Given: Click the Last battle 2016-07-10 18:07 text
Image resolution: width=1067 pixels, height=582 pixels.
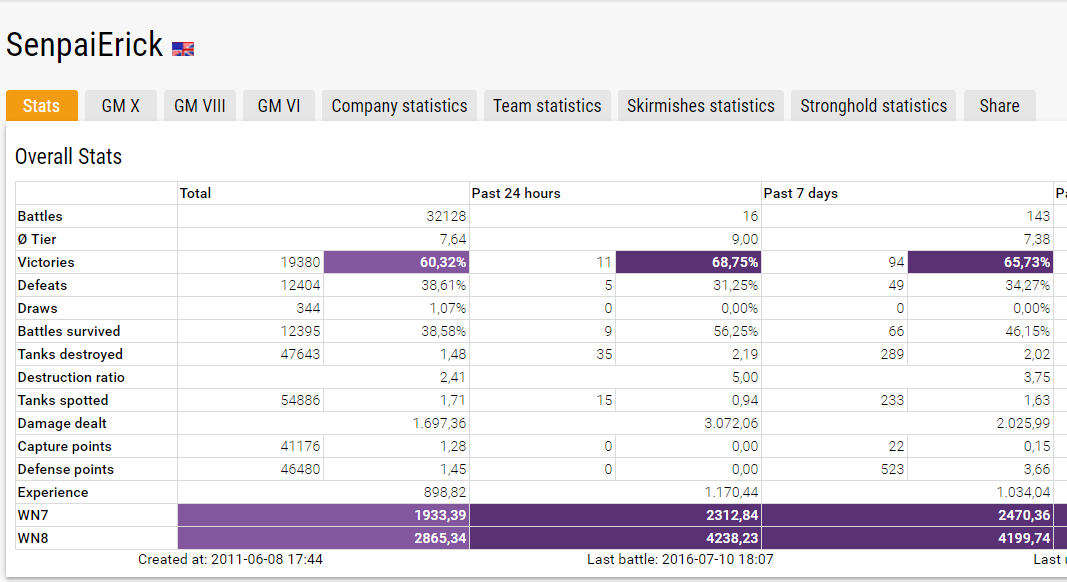Looking at the screenshot, I should coord(680,560).
